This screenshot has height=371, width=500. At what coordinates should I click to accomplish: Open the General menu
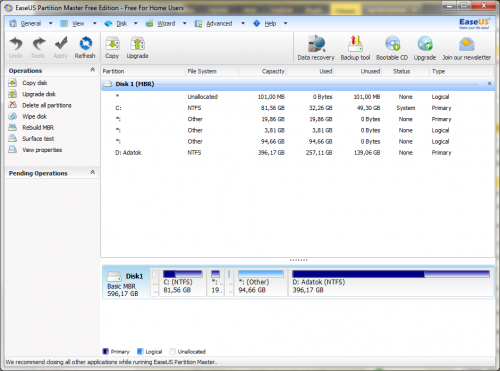pyautogui.click(x=30, y=23)
